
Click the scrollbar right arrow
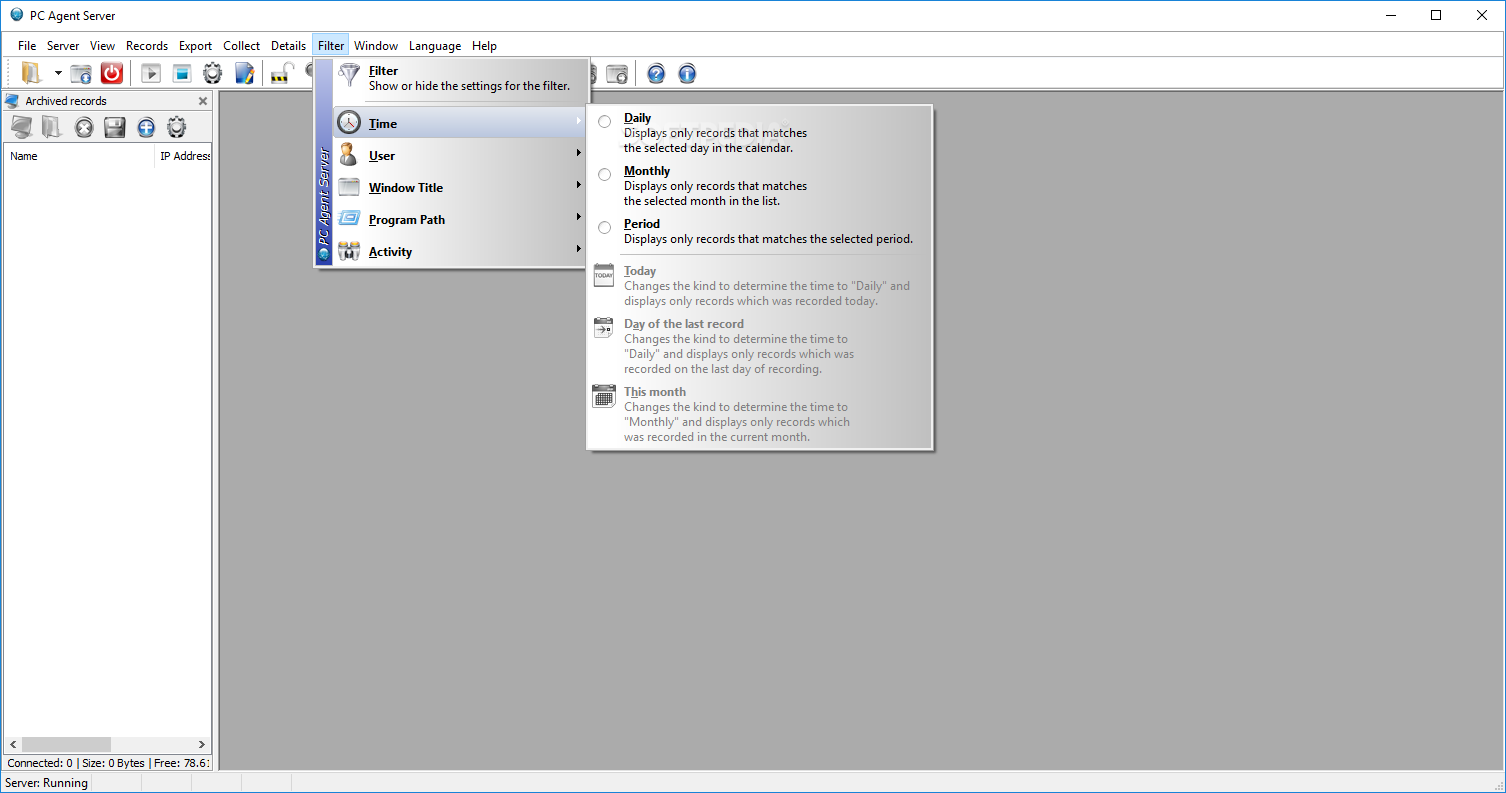pos(201,744)
